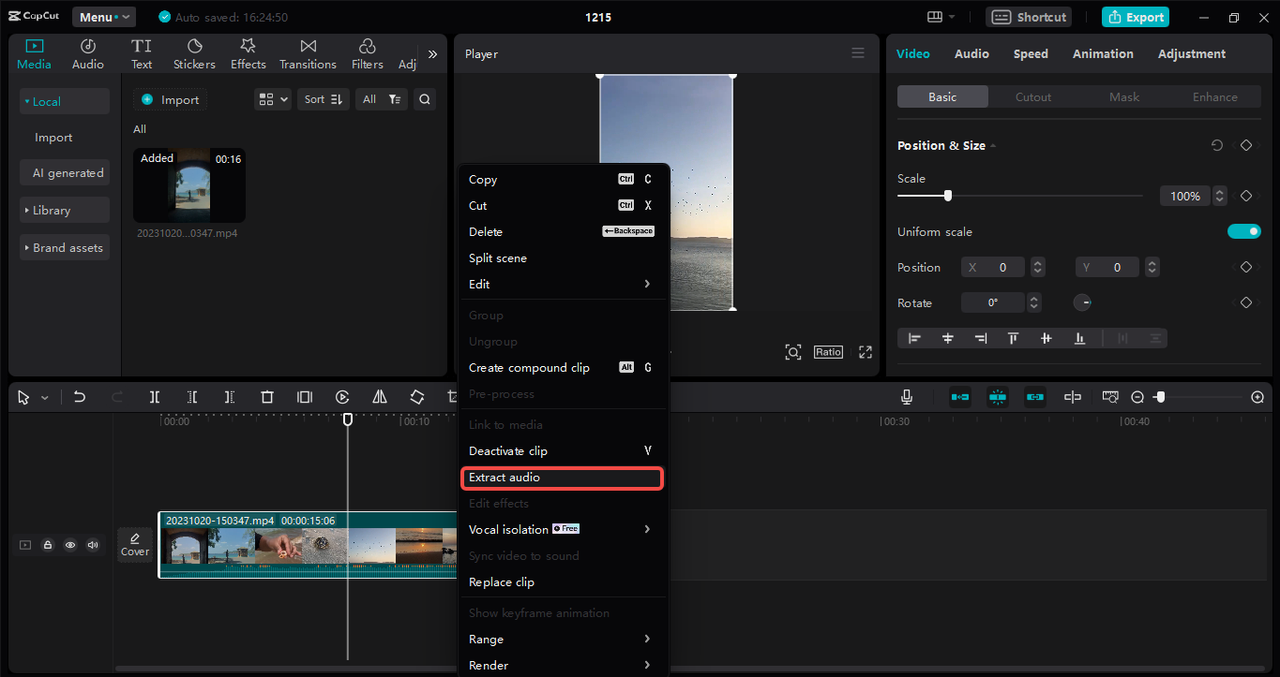Click the align horizontal center icon
The image size is (1280, 677).
947,338
